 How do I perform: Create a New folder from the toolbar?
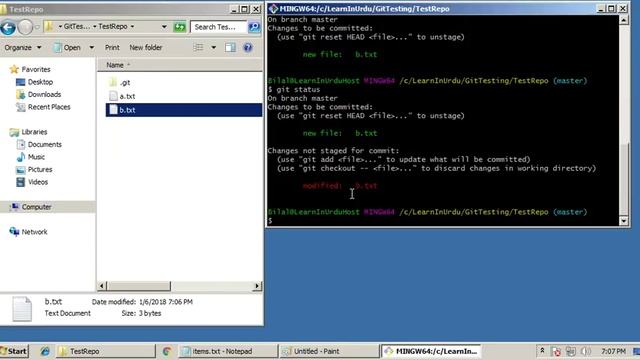tap(146, 48)
